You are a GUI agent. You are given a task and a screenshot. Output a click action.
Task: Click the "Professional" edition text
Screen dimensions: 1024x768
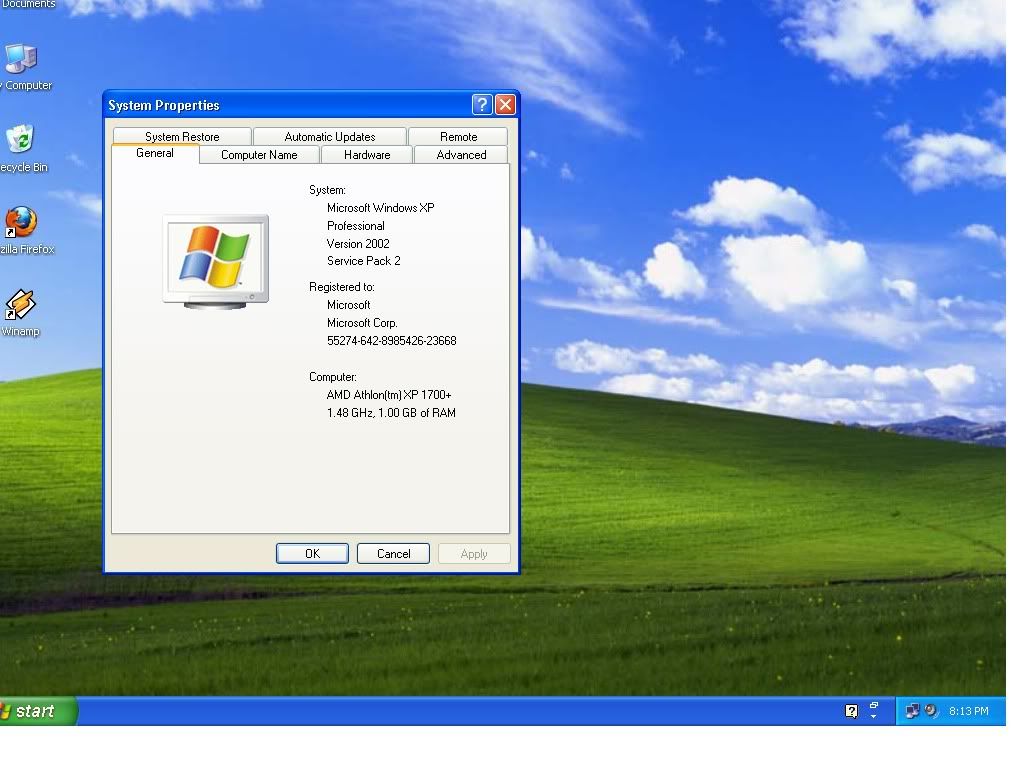click(356, 226)
